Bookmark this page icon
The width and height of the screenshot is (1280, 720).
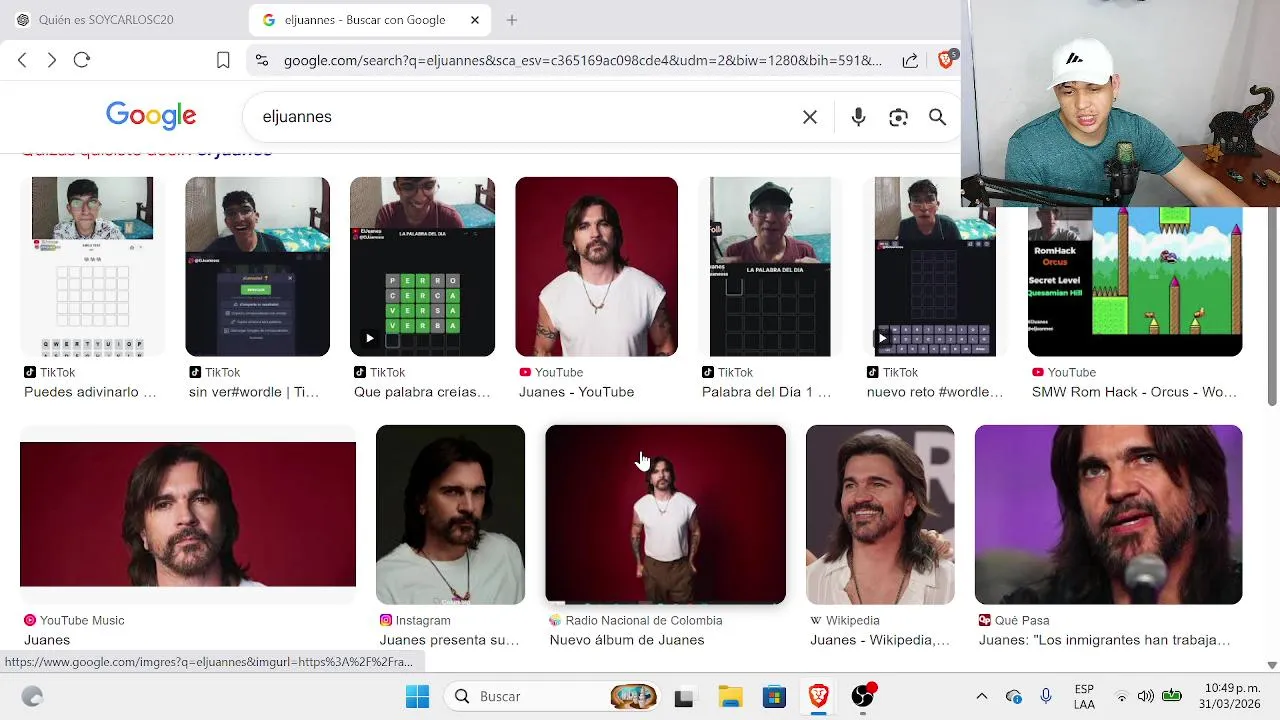point(223,60)
